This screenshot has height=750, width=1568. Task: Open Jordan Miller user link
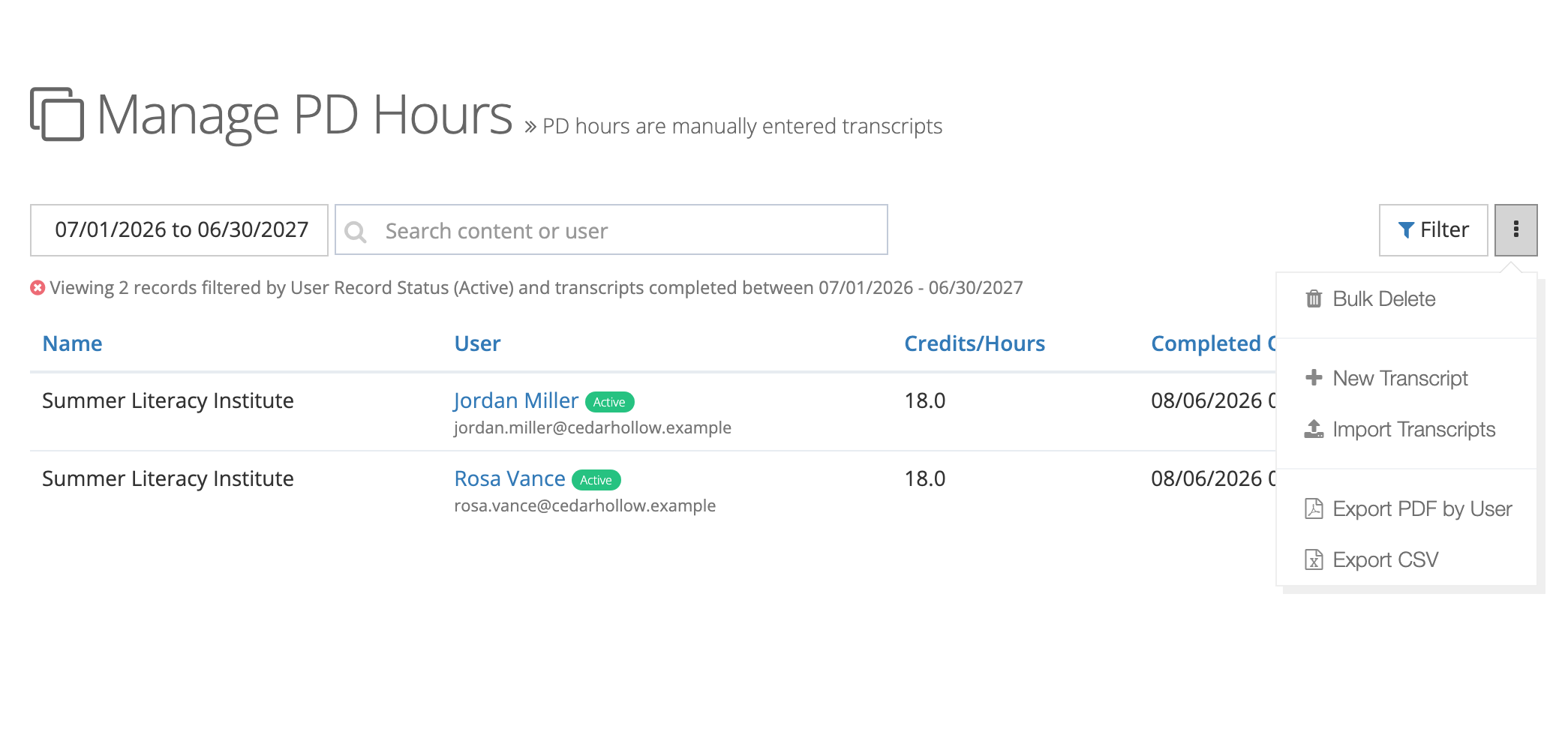(516, 400)
